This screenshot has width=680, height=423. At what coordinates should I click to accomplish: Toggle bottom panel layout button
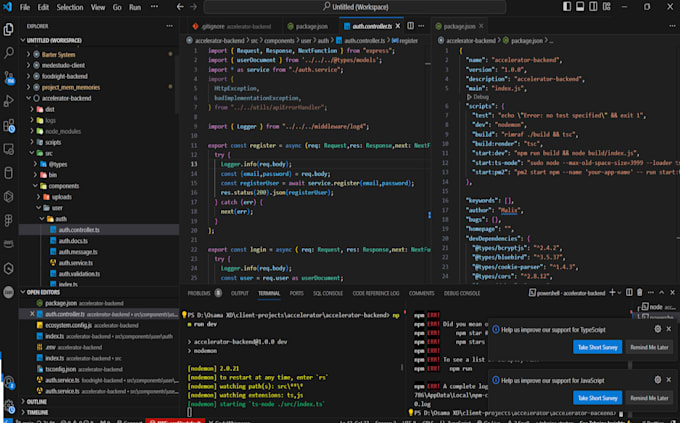click(x=580, y=7)
